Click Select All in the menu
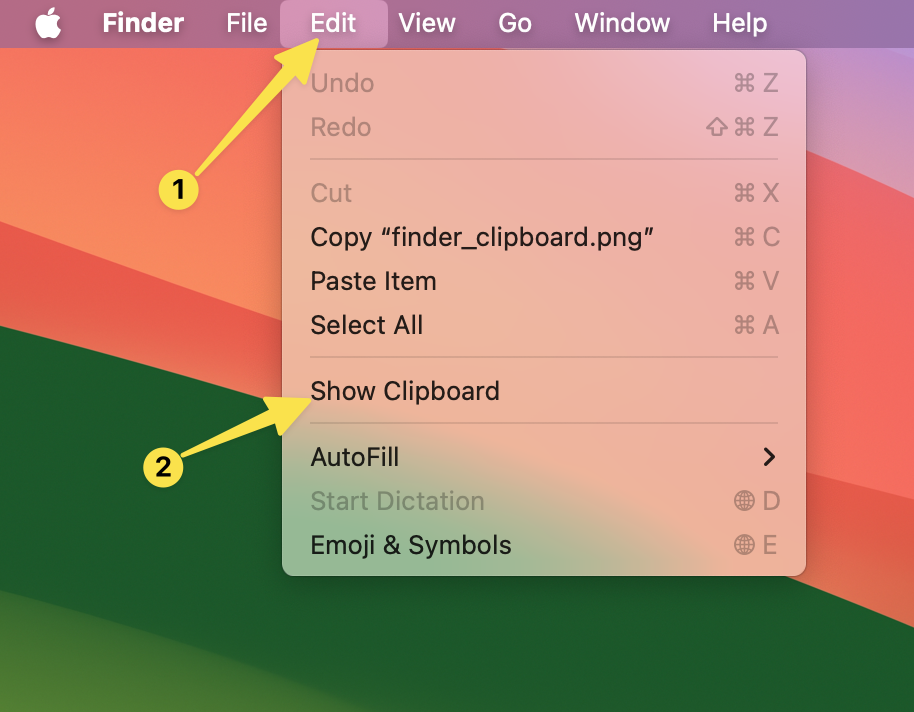914x712 pixels. [x=366, y=325]
